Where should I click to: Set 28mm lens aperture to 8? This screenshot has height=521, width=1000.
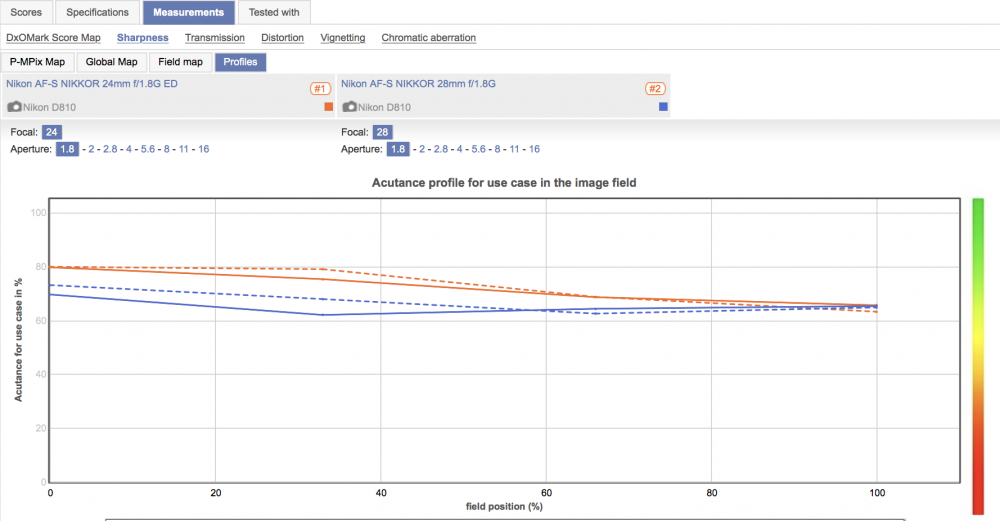[497, 149]
